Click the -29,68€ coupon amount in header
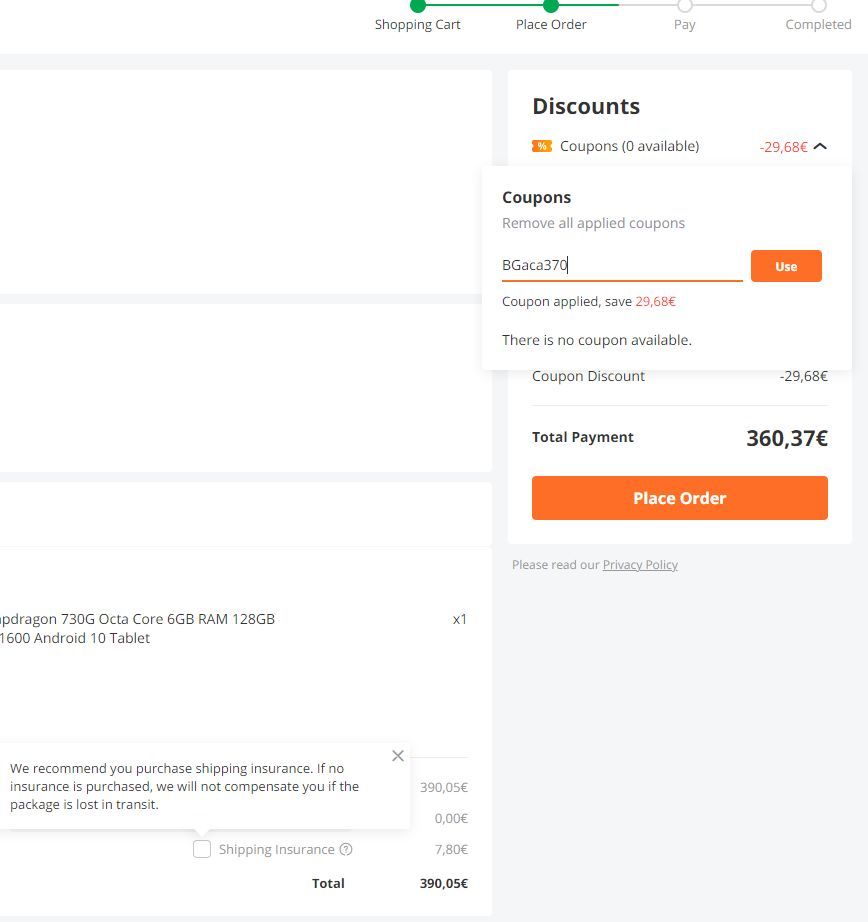 click(783, 147)
